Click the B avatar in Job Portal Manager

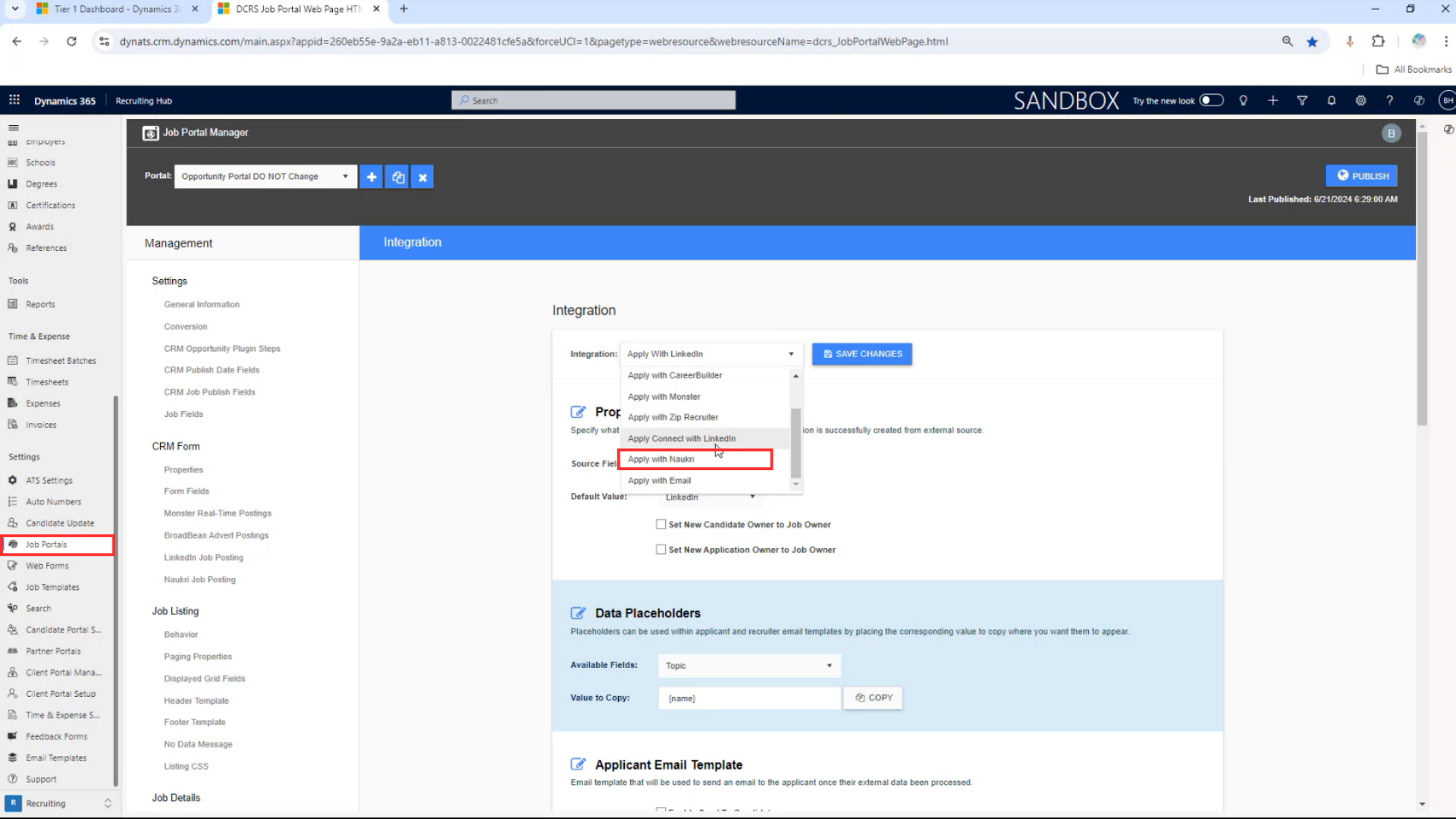[1391, 133]
